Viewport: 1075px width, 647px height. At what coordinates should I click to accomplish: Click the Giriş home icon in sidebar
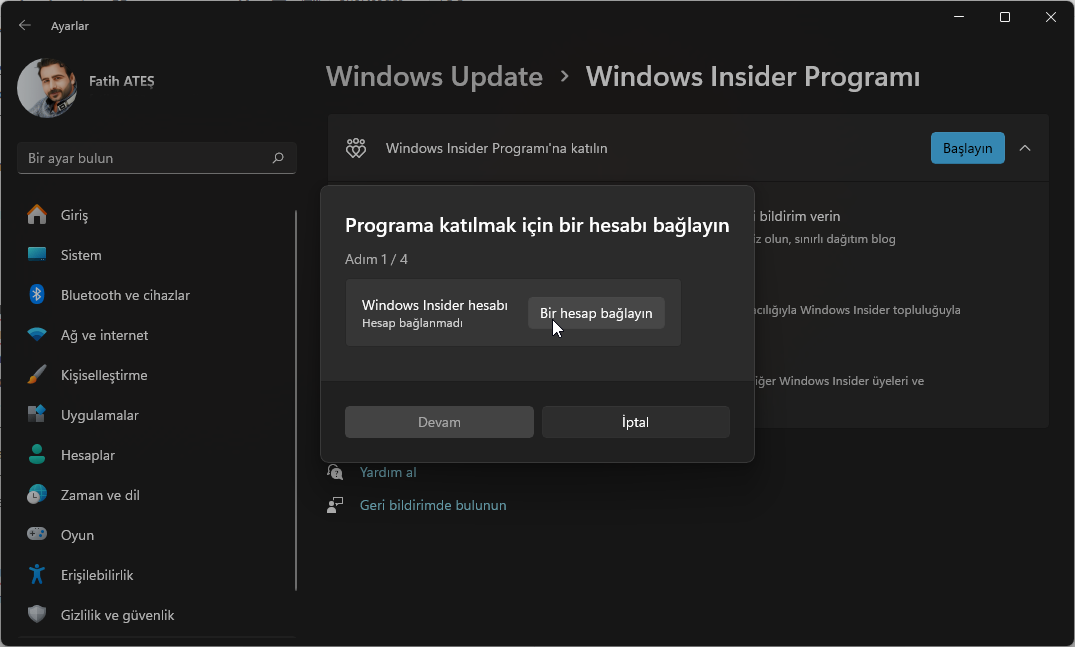[x=37, y=215]
